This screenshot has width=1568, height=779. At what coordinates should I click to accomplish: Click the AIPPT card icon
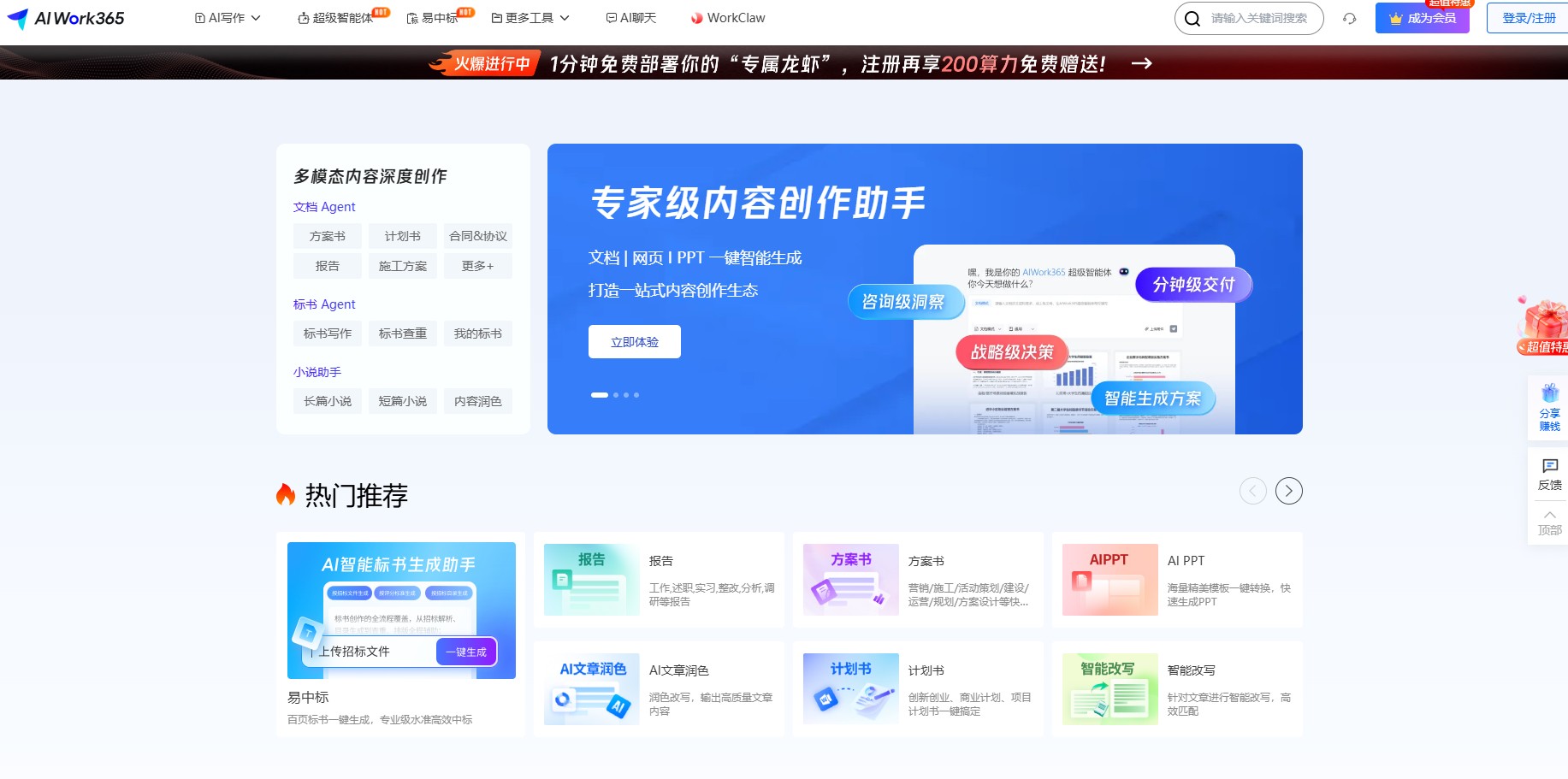point(1110,580)
